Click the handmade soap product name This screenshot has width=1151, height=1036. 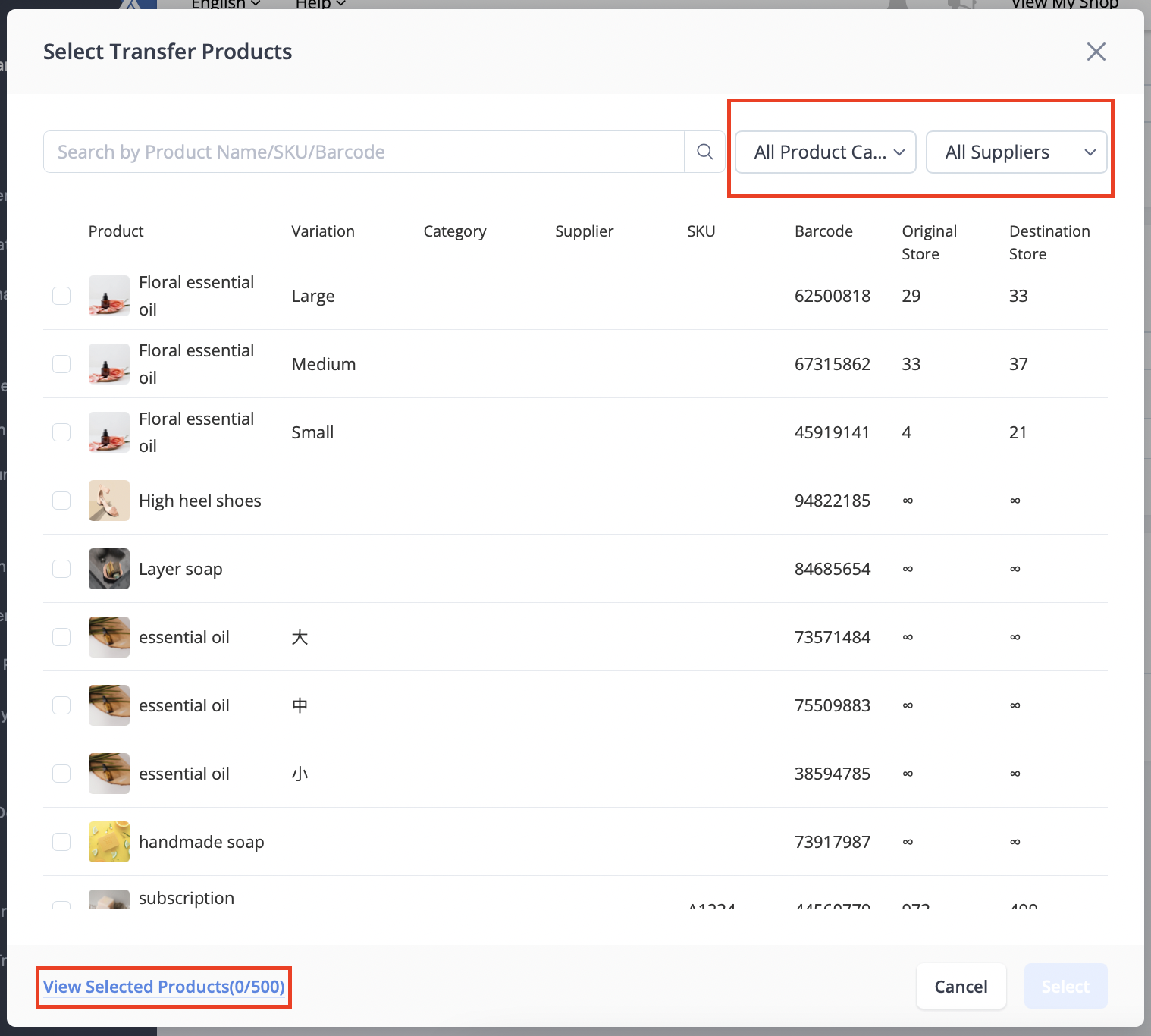202,842
